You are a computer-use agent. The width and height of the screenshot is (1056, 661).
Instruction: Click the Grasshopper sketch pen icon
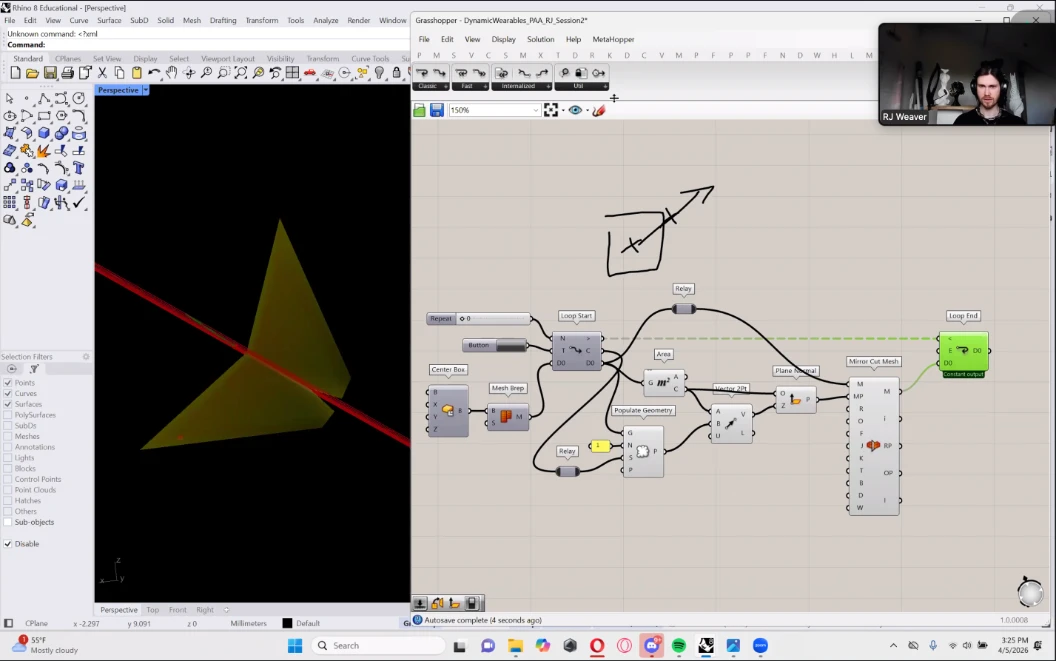(599, 110)
